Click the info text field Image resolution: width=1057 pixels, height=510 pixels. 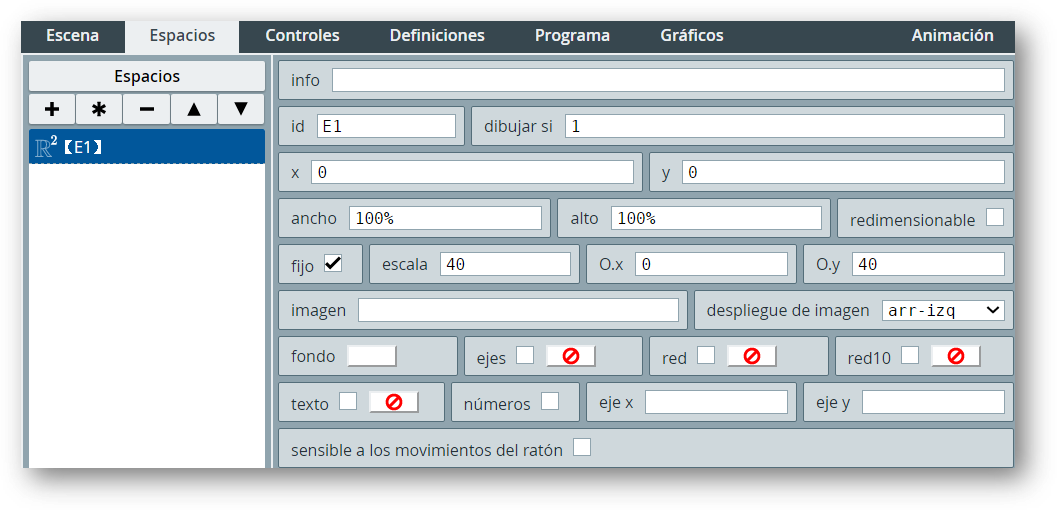coord(668,80)
